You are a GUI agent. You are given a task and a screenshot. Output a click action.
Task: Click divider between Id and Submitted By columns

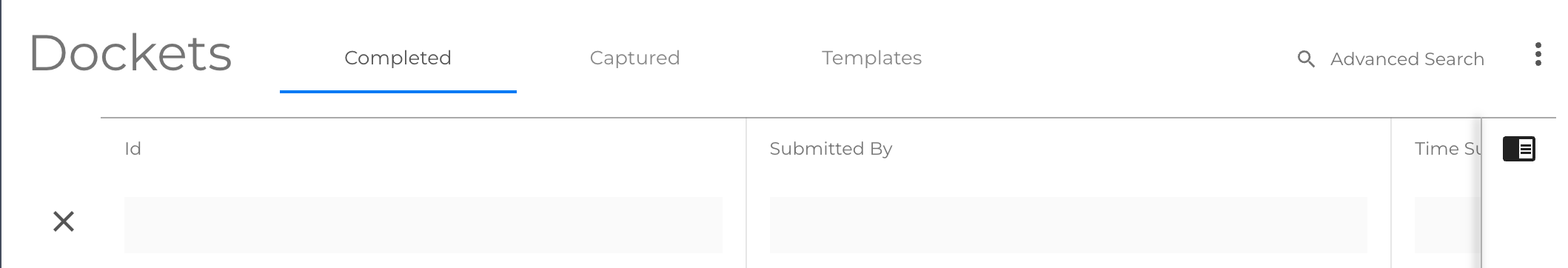point(746,192)
